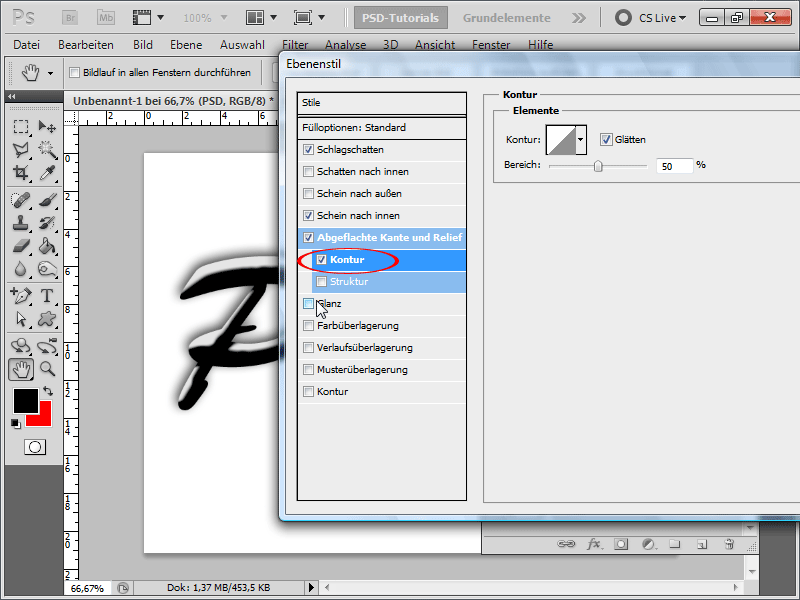
Task: Enable the Struktur checkbox
Action: tap(321, 281)
